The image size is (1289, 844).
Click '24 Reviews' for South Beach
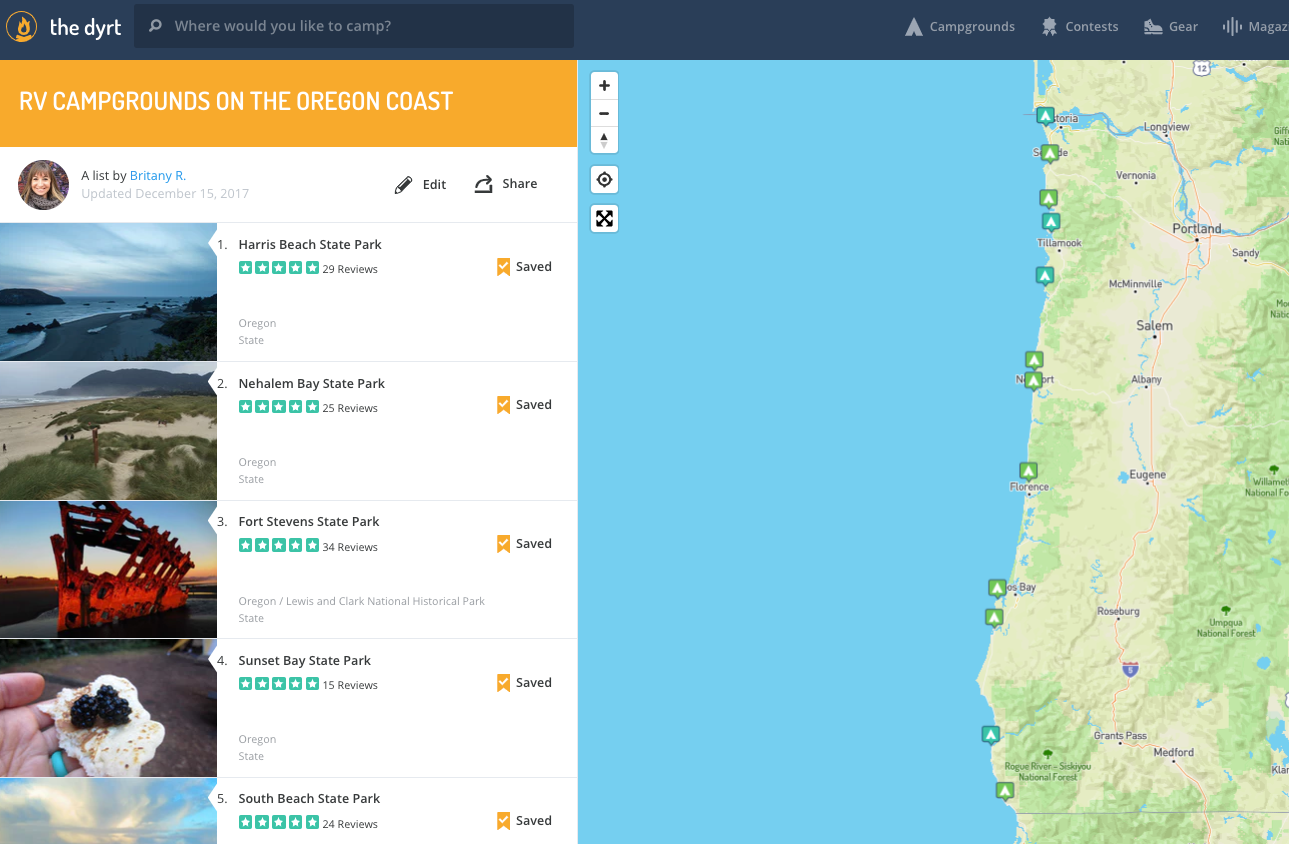[350, 824]
